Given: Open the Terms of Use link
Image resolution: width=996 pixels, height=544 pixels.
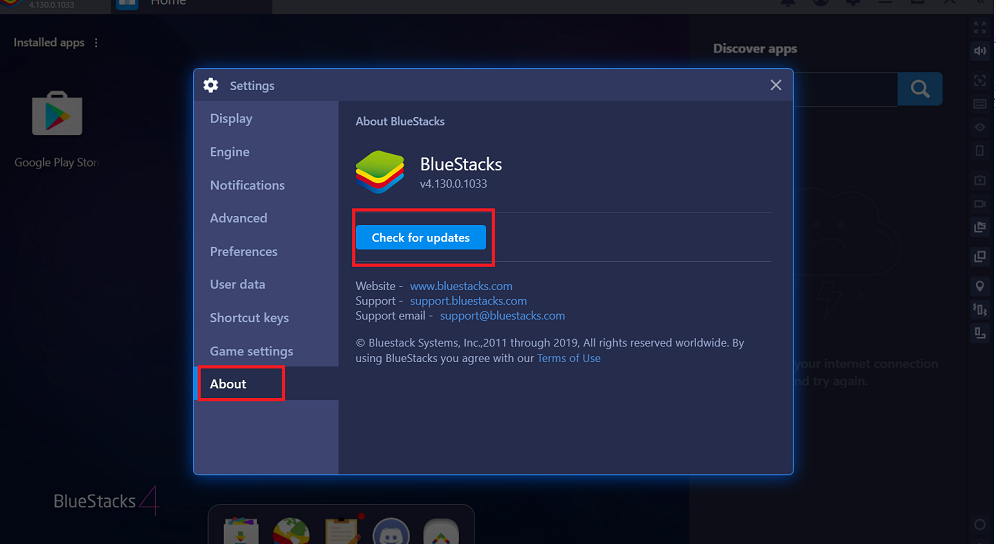Looking at the screenshot, I should 569,358.
